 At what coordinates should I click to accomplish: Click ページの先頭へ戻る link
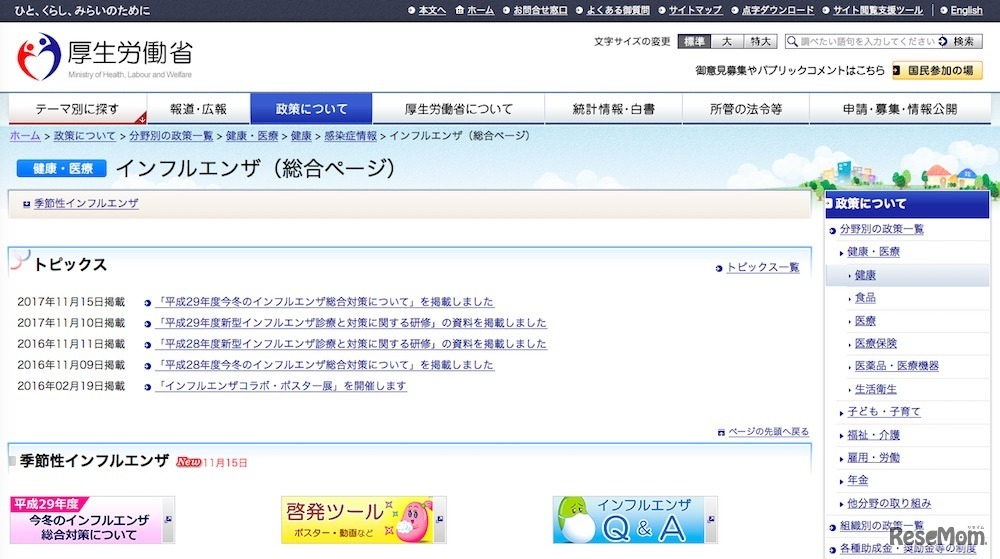768,432
